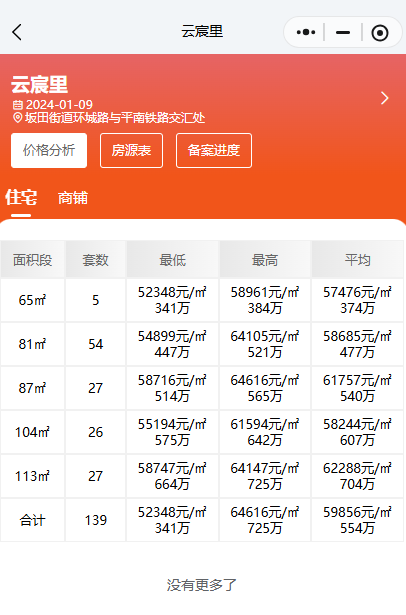406x615 pixels.
Task: Click lowest price 55194元/㎡ 575万
Action: [x=172, y=432]
